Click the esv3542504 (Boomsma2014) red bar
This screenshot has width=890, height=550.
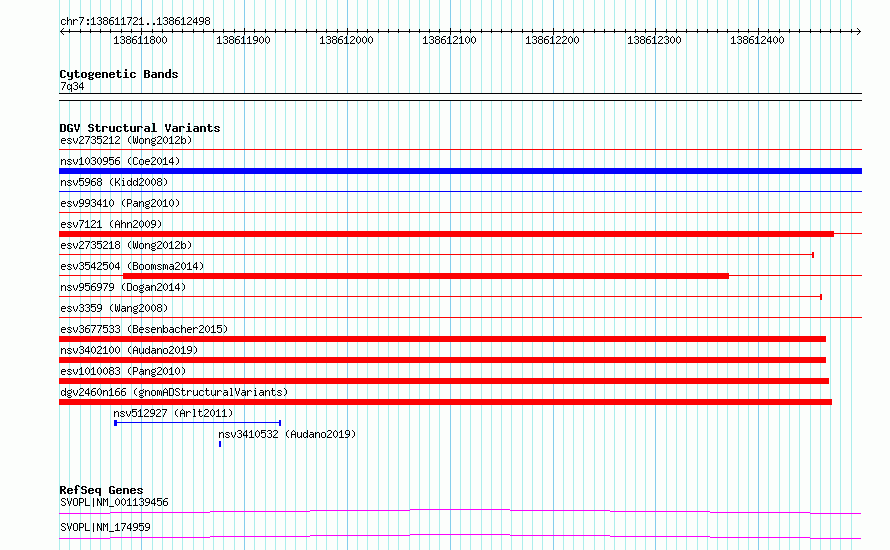coord(426,276)
